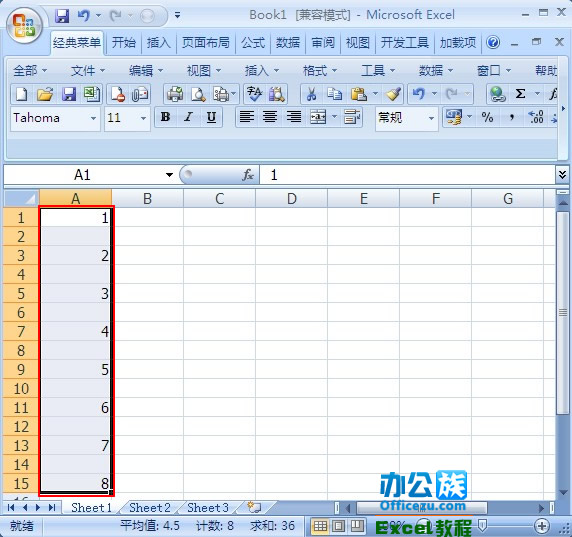
Task: Click the Spelling check icon
Action: click(254, 94)
